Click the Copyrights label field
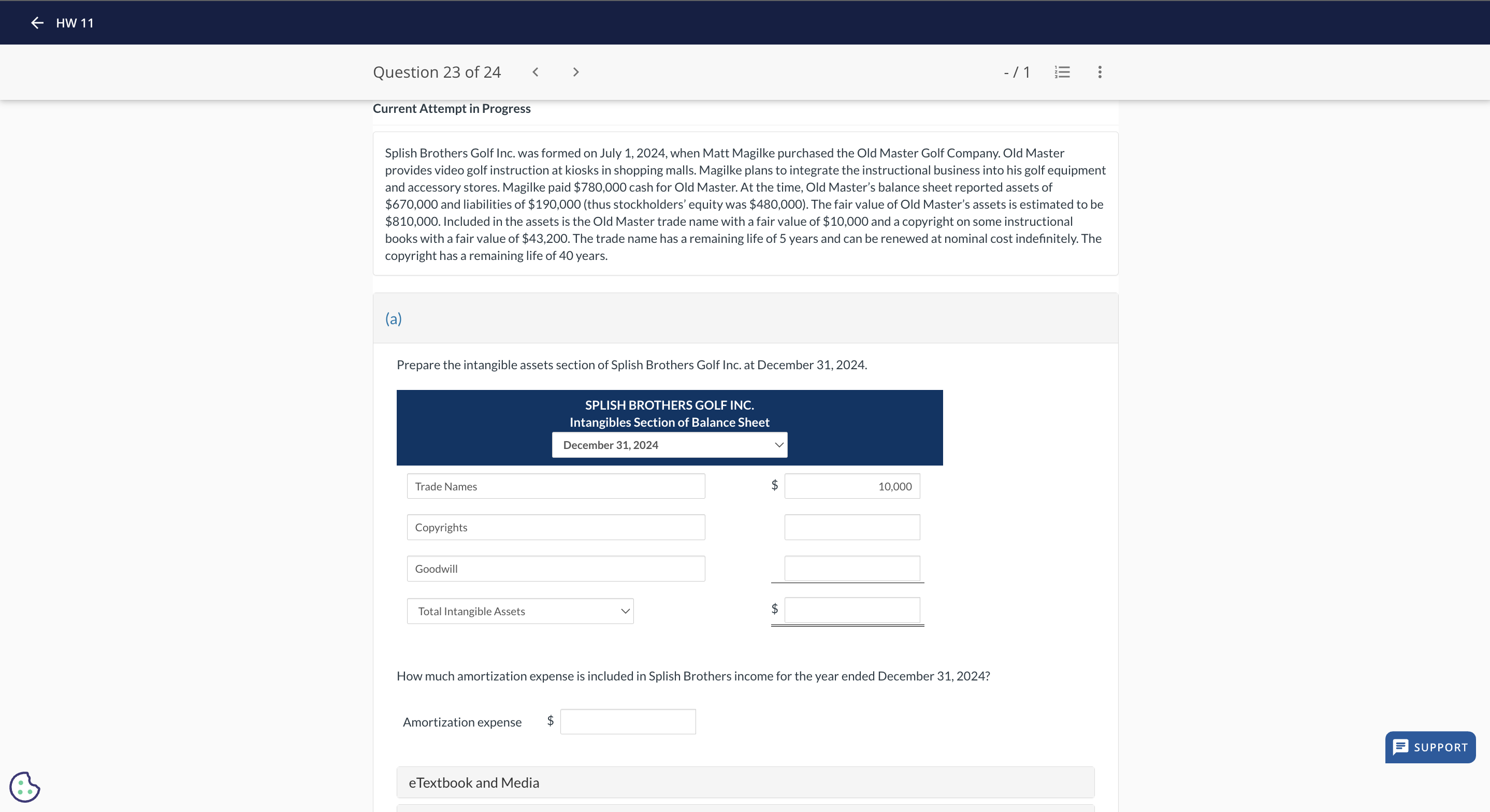1490x812 pixels. click(x=555, y=528)
